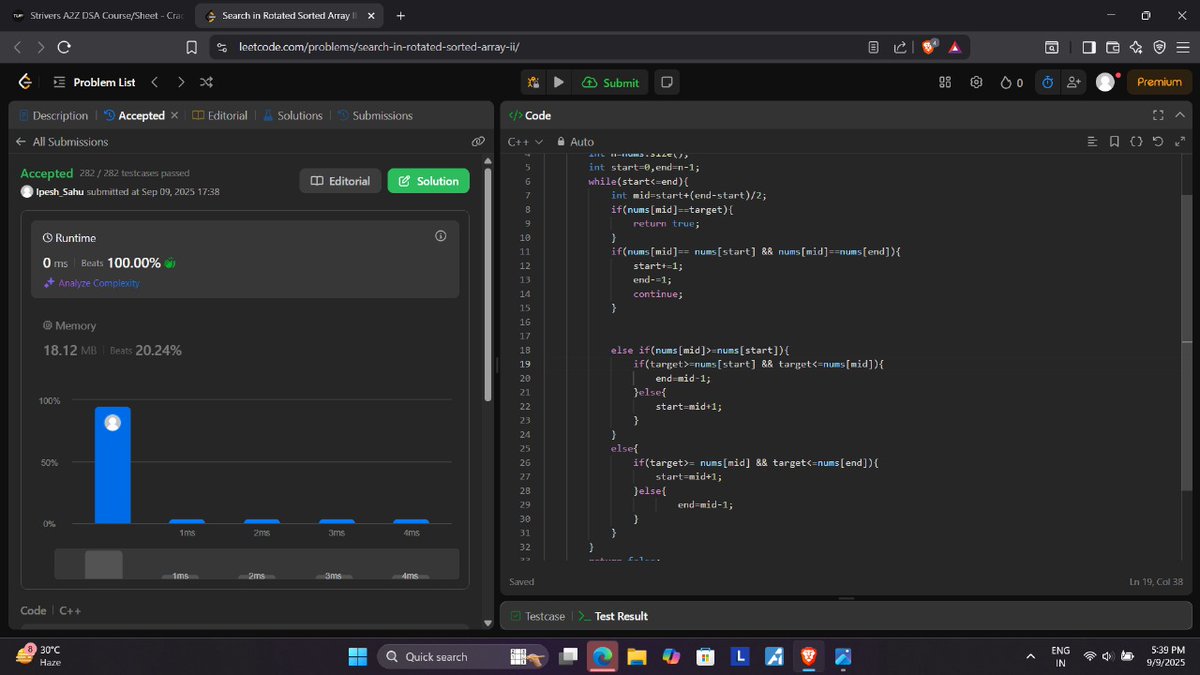Screen dimensions: 1200x675
Task: Open Microsoft Edge from taskbar
Action: pyautogui.click(x=603, y=657)
